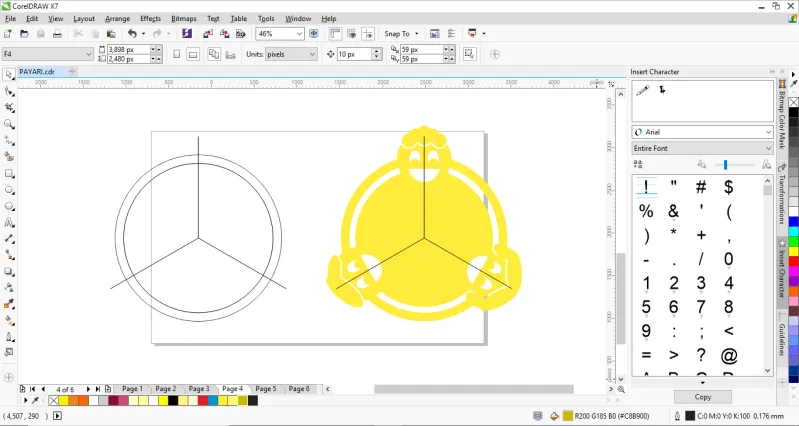Toggle All Pages layout button
This screenshot has height=426, width=799.
(x=214, y=54)
